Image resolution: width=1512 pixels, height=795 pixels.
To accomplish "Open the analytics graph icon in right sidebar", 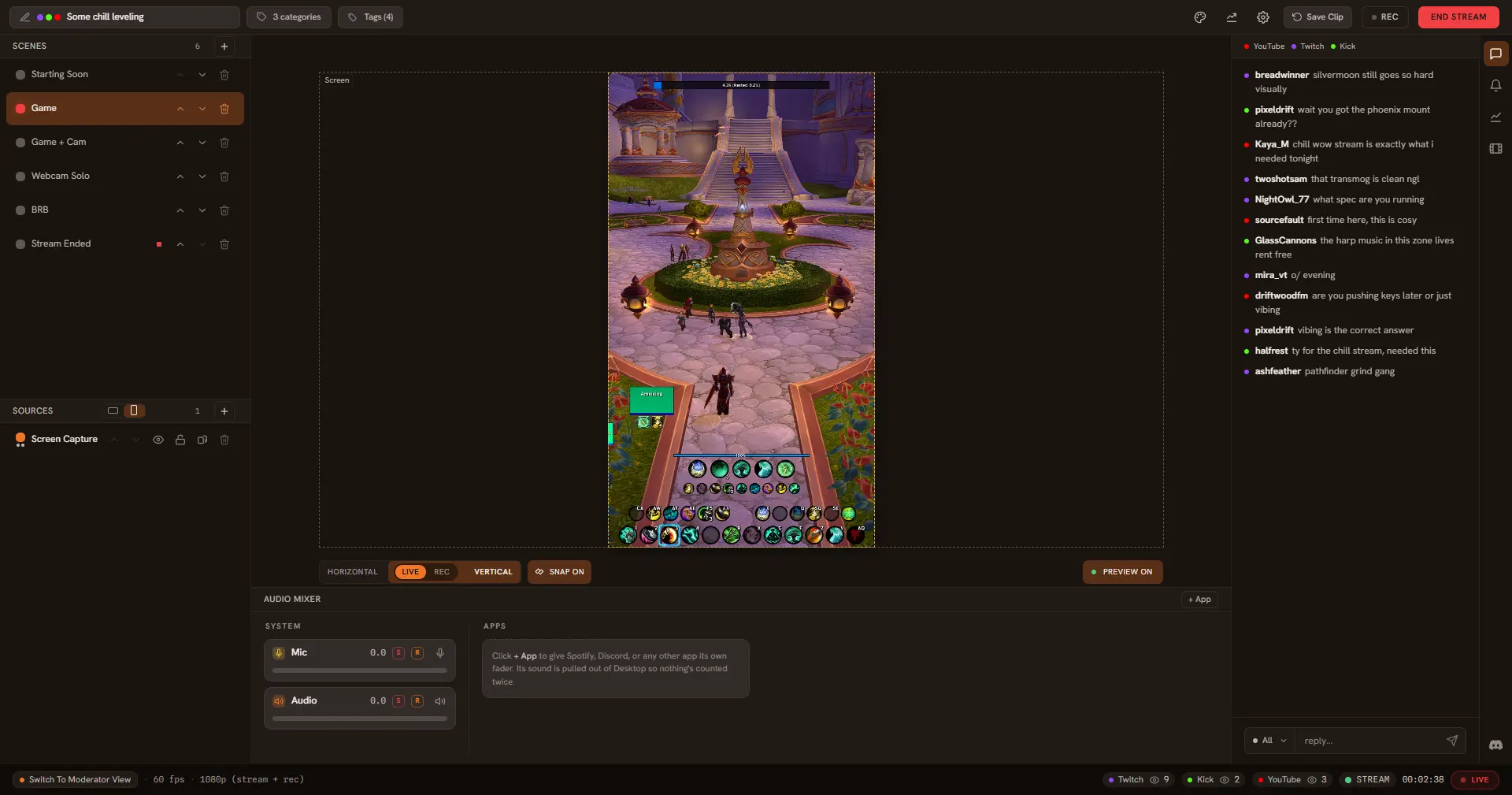I will [1496, 117].
